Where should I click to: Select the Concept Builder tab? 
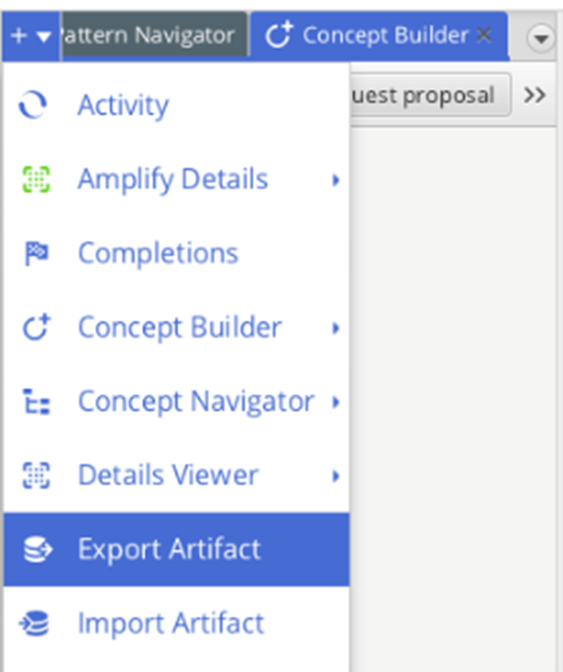[x=379, y=36]
